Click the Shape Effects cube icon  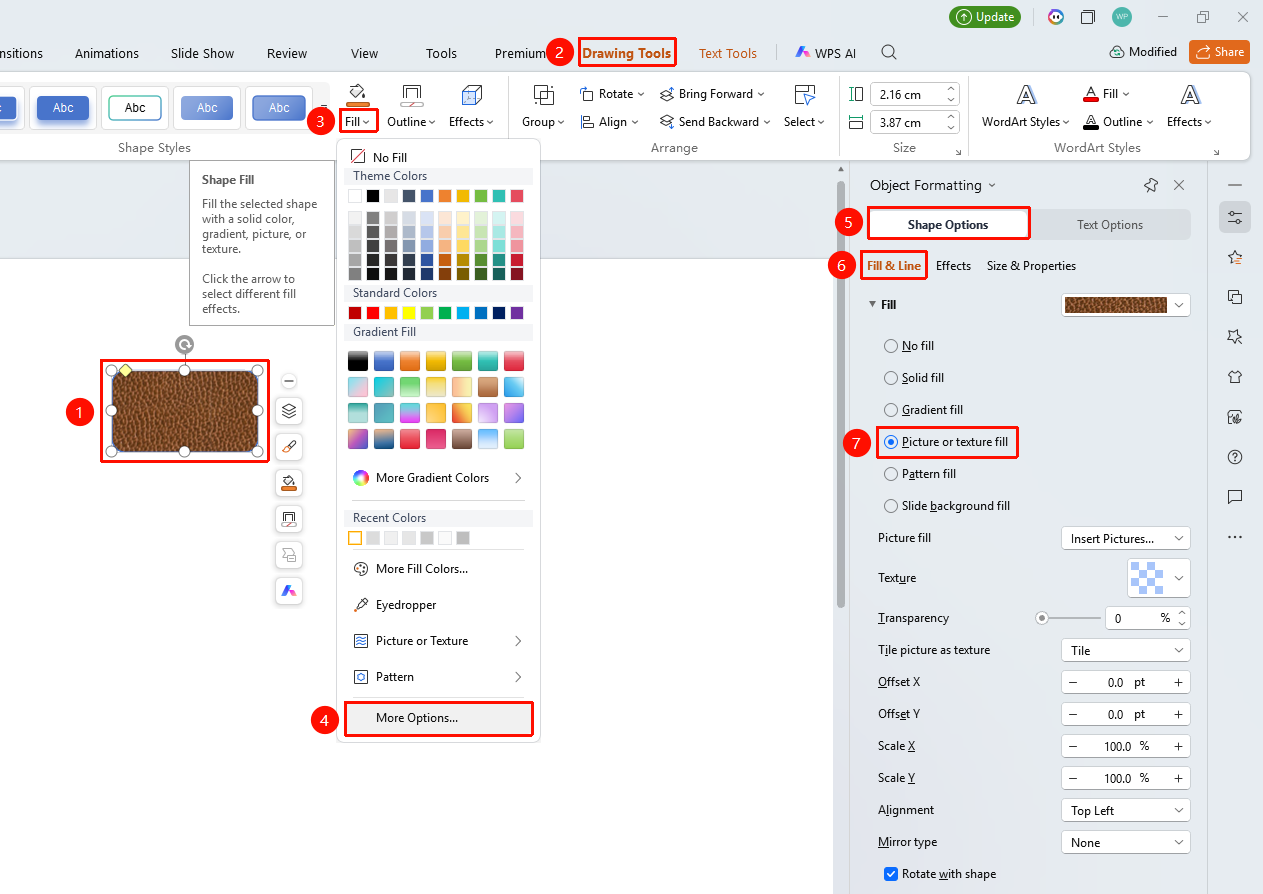(x=472, y=95)
